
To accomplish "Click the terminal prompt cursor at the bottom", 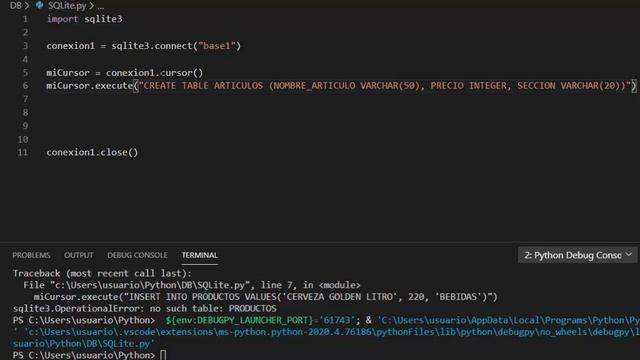I will point(163,355).
